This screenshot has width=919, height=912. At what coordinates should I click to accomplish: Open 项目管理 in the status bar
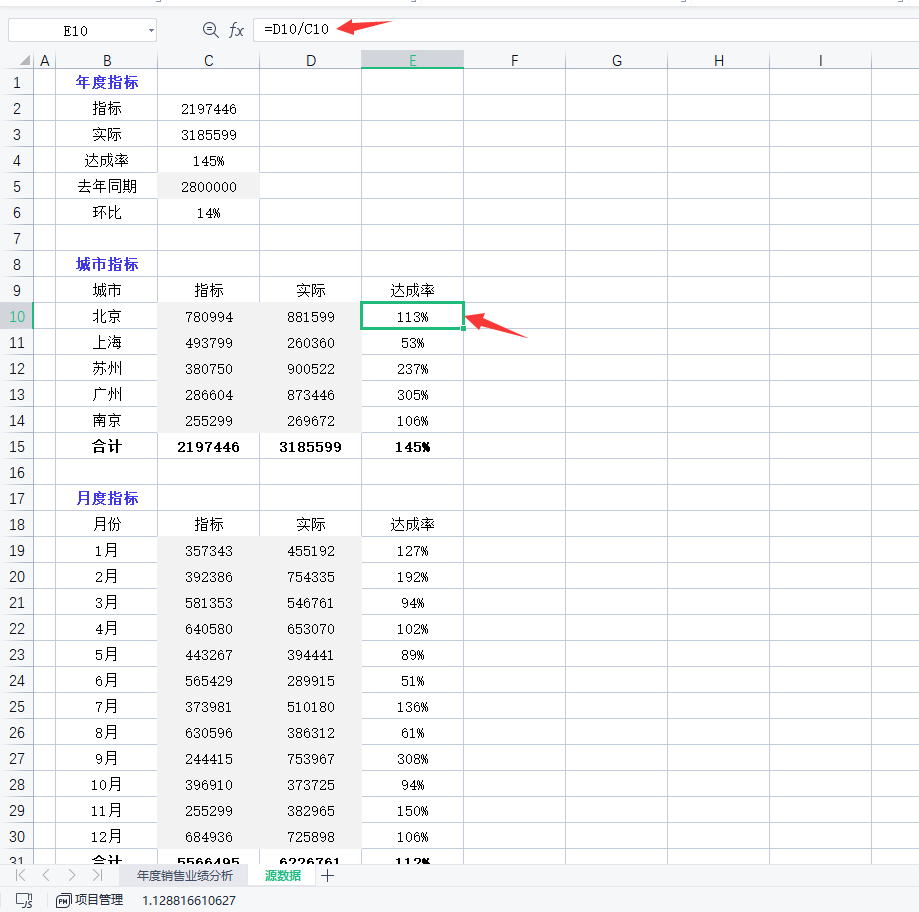[90, 900]
